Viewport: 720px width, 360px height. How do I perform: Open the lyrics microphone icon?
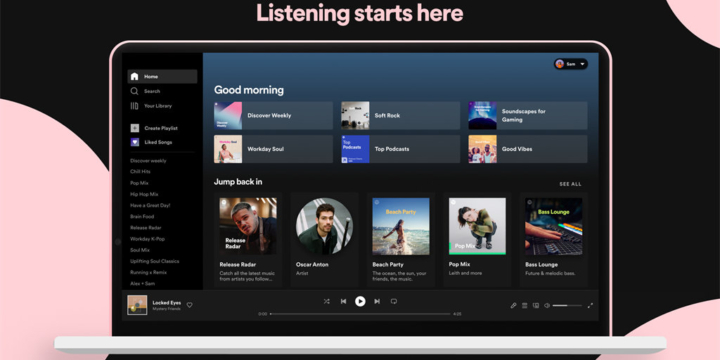pos(513,305)
